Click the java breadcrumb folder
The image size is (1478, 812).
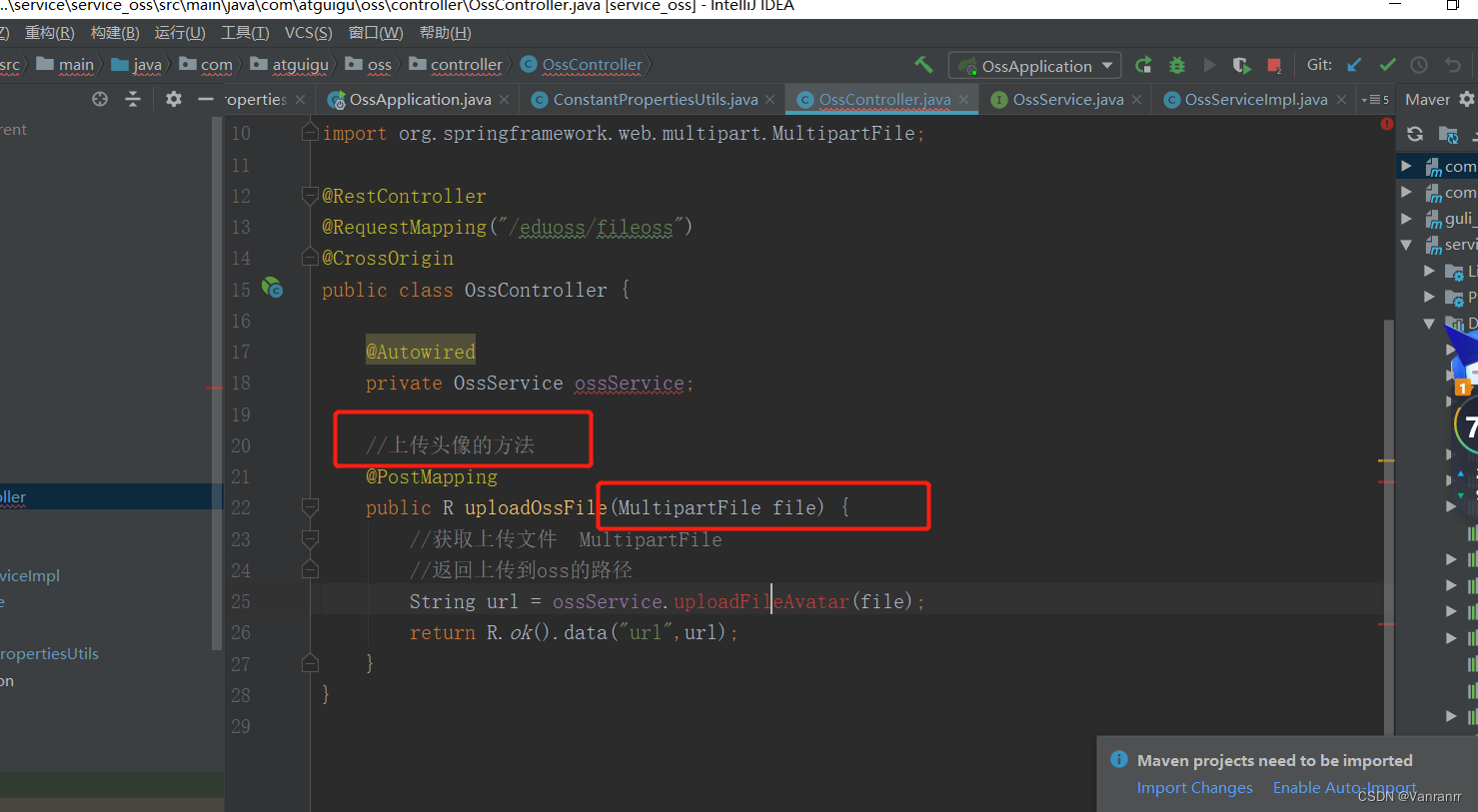click(x=137, y=65)
